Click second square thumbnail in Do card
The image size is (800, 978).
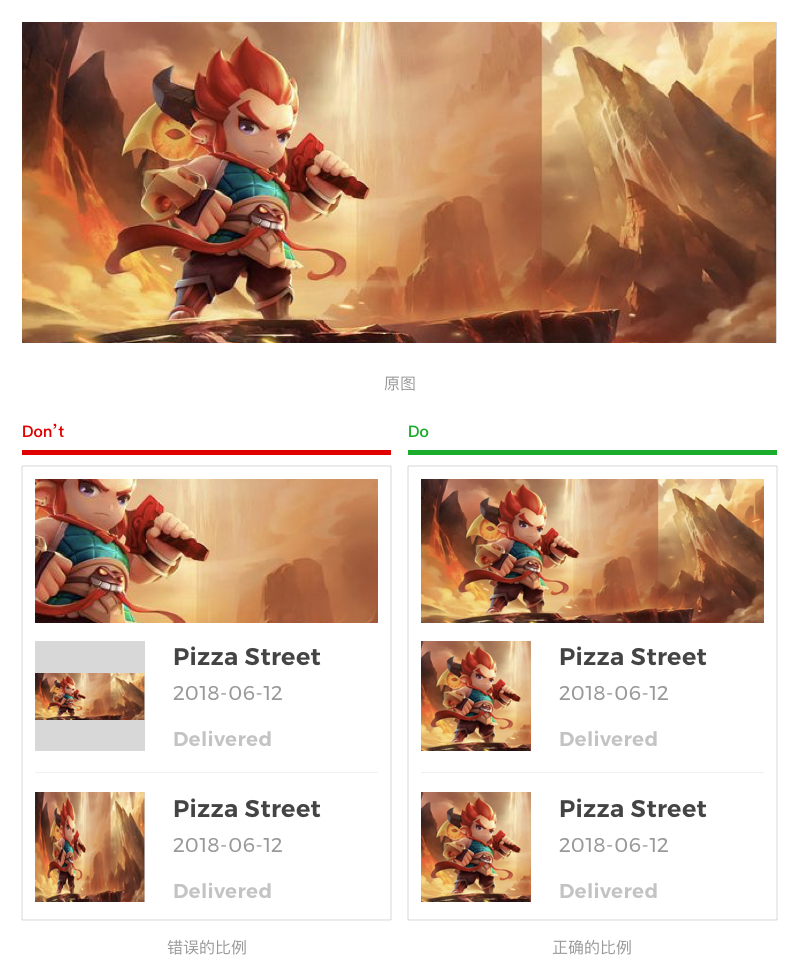click(476, 847)
